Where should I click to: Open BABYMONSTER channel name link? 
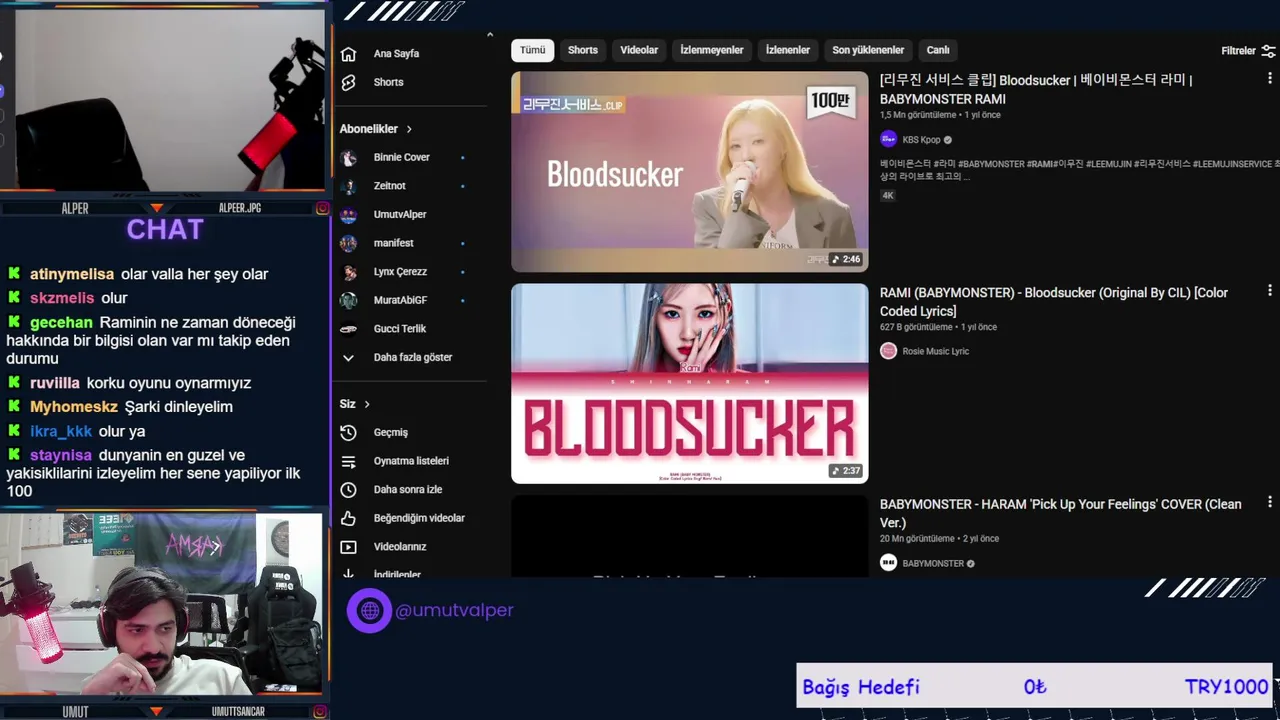pyautogui.click(x=933, y=563)
